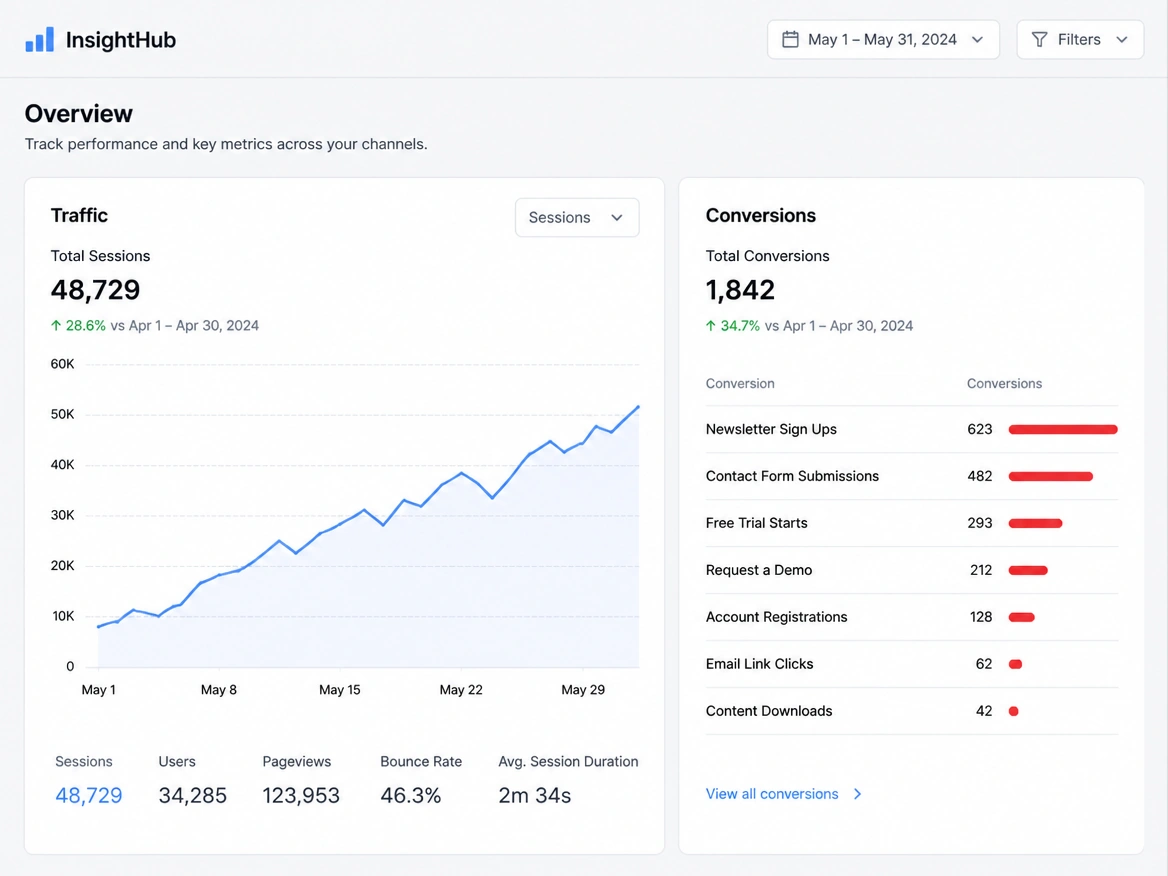Click the Newsletter Sign Ups red bar

pyautogui.click(x=1063, y=429)
